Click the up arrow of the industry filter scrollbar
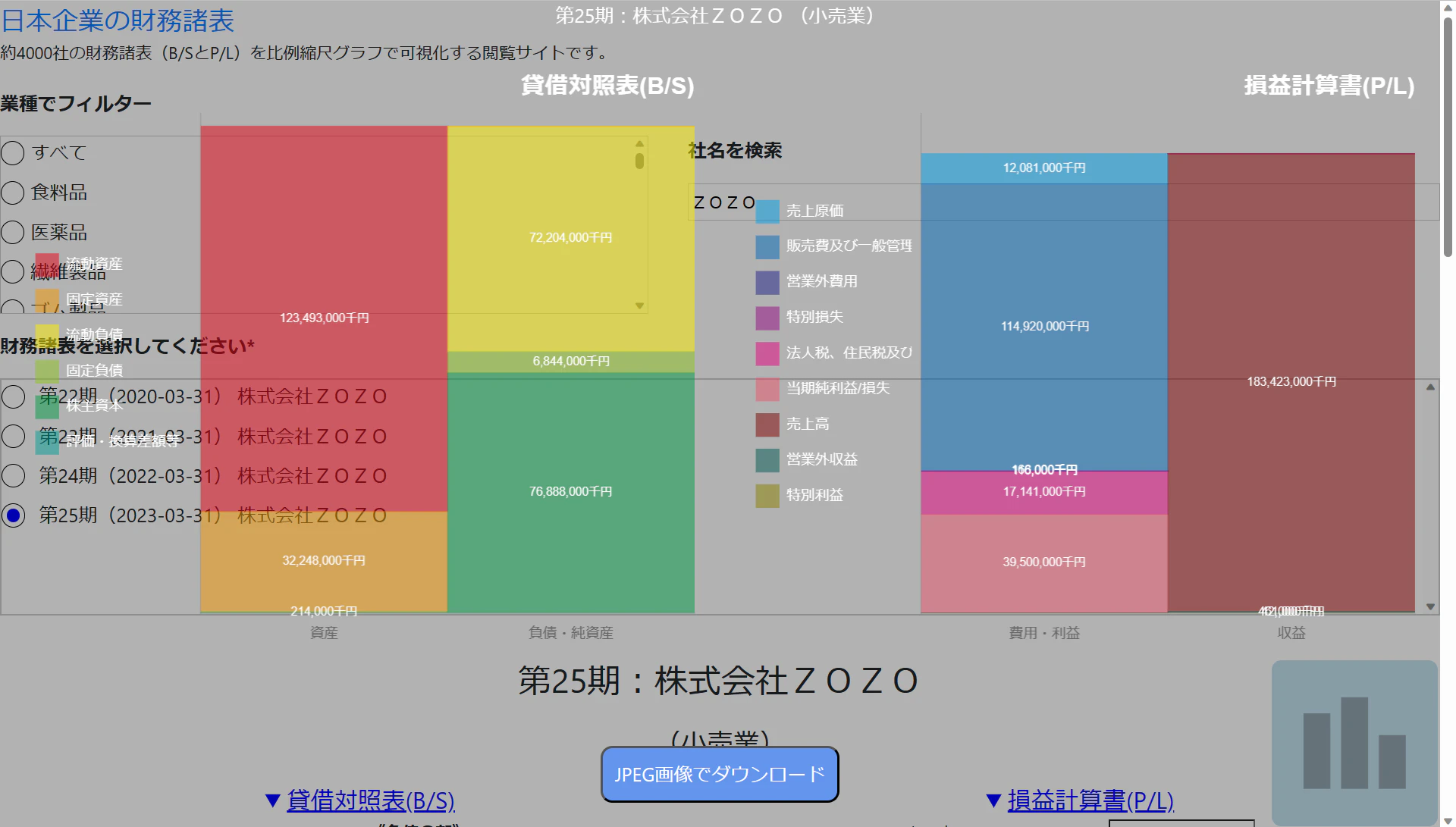This screenshot has width=1456, height=827. click(x=640, y=143)
